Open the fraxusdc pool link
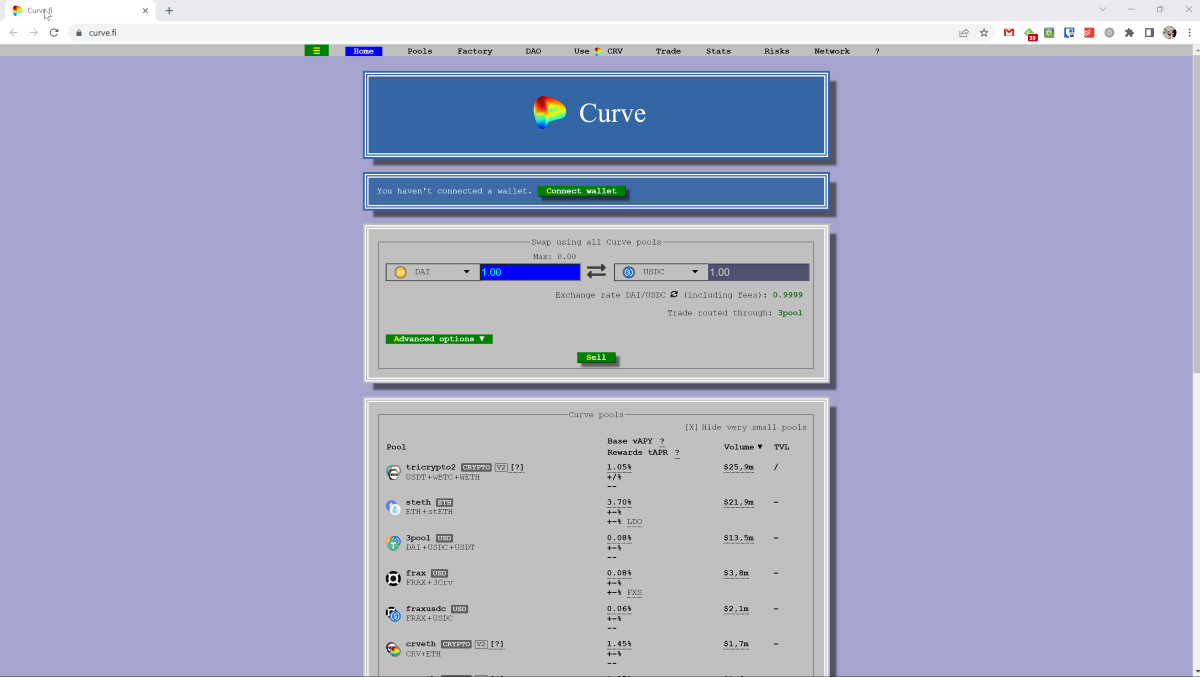The width and height of the screenshot is (1200, 677). pyautogui.click(x=426, y=608)
